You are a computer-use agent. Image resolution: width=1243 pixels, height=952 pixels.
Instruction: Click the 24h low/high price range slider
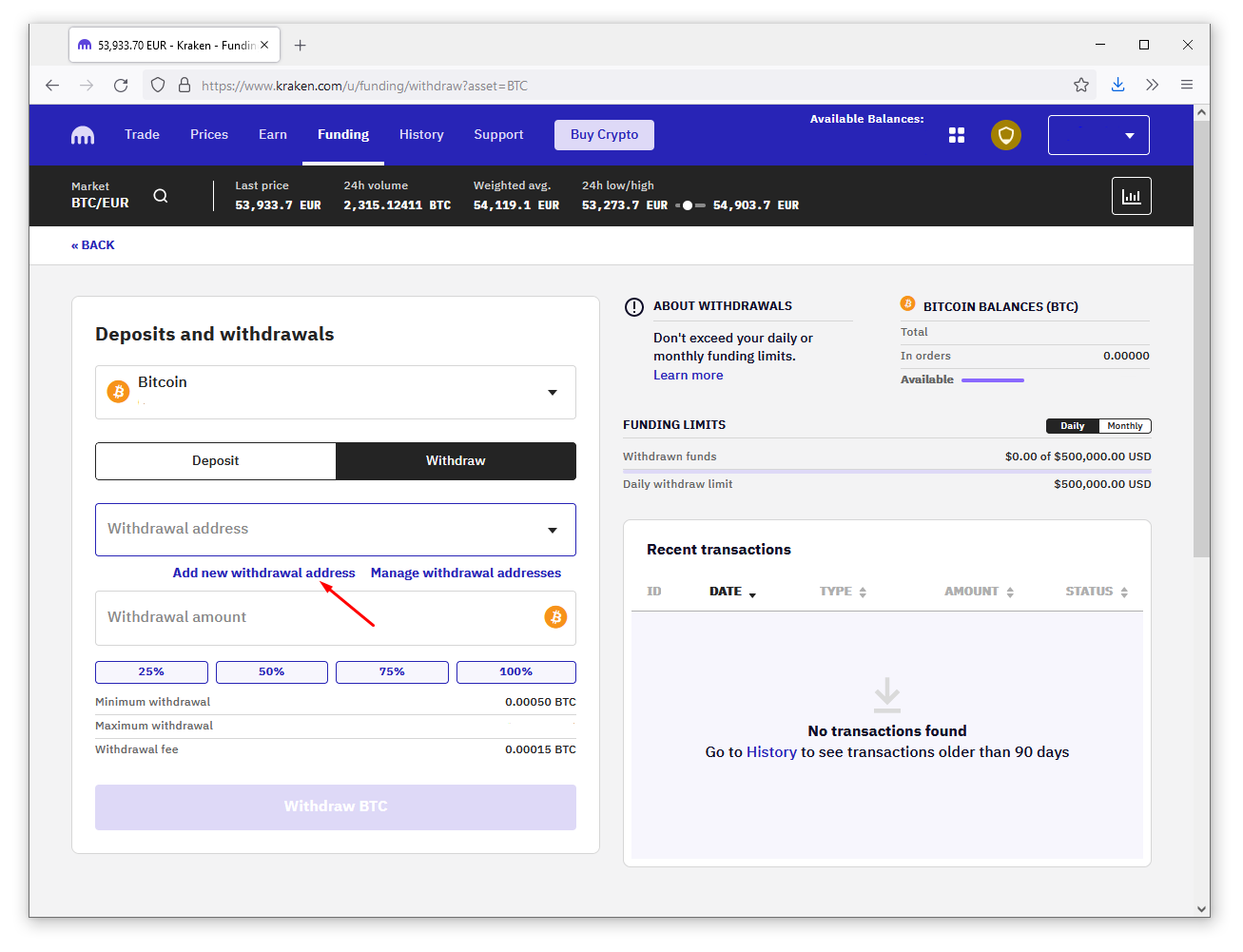click(x=690, y=205)
